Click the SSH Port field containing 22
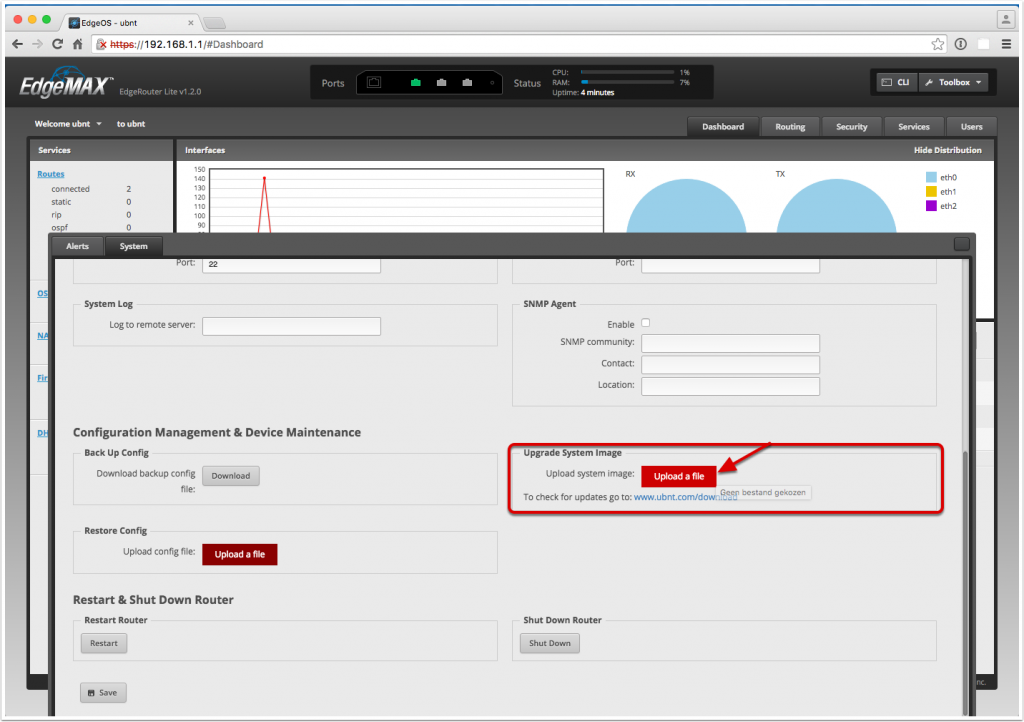1024x722 pixels. click(x=291, y=264)
